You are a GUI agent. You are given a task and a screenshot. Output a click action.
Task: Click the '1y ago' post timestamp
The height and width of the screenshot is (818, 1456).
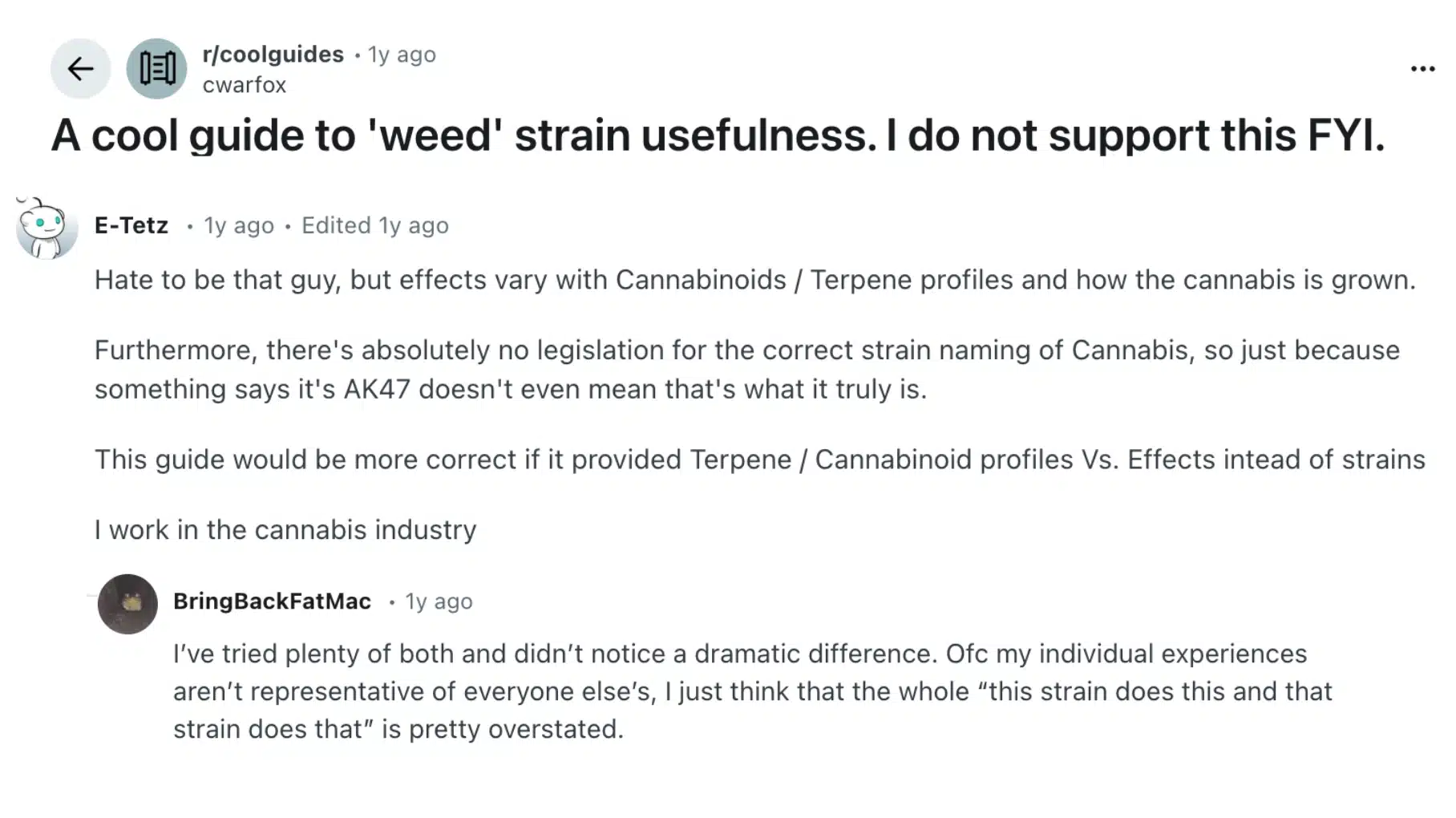point(401,54)
